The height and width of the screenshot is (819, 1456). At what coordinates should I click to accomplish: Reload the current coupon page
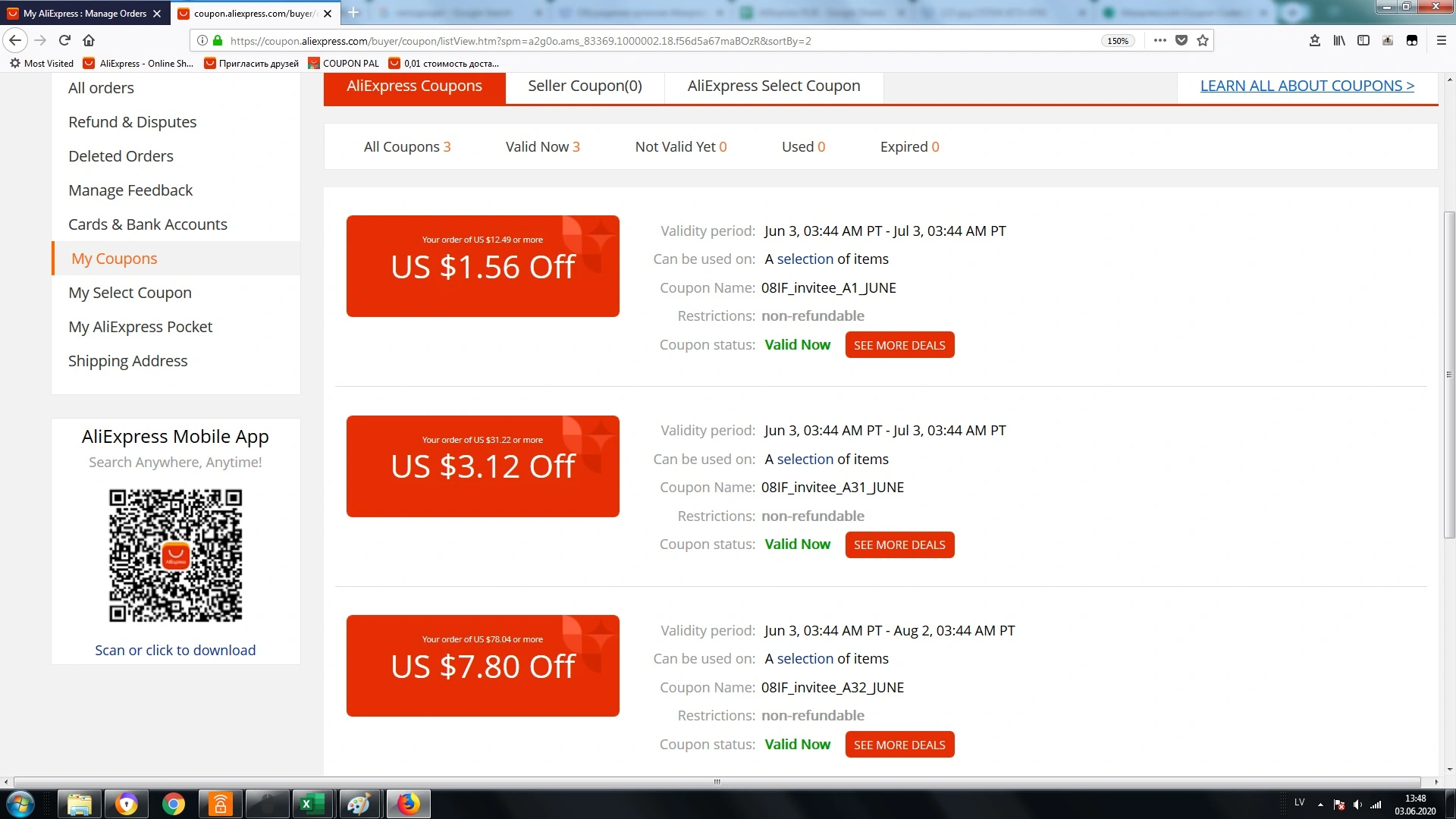point(64,40)
